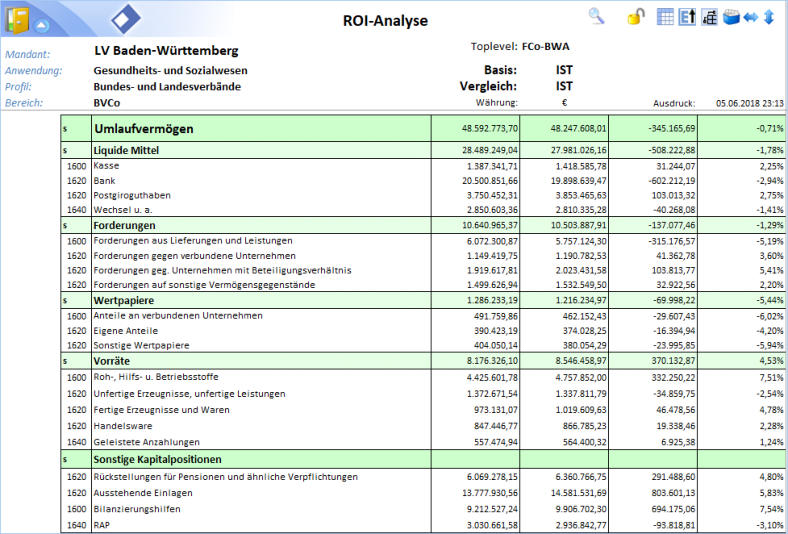
Task: Click the Bank account row label
Action: 104,180
